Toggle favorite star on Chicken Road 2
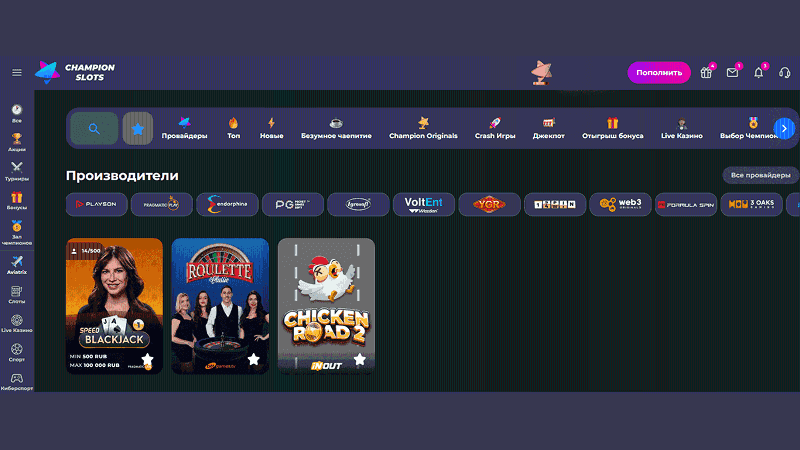Image resolution: width=800 pixels, height=450 pixels. click(359, 359)
